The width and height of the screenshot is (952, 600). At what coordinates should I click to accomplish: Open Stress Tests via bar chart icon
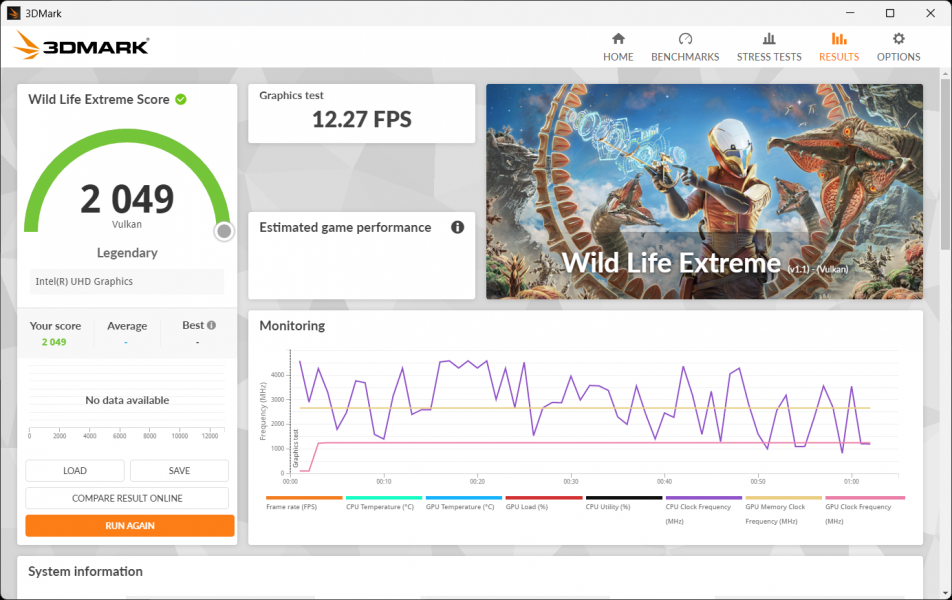(769, 39)
